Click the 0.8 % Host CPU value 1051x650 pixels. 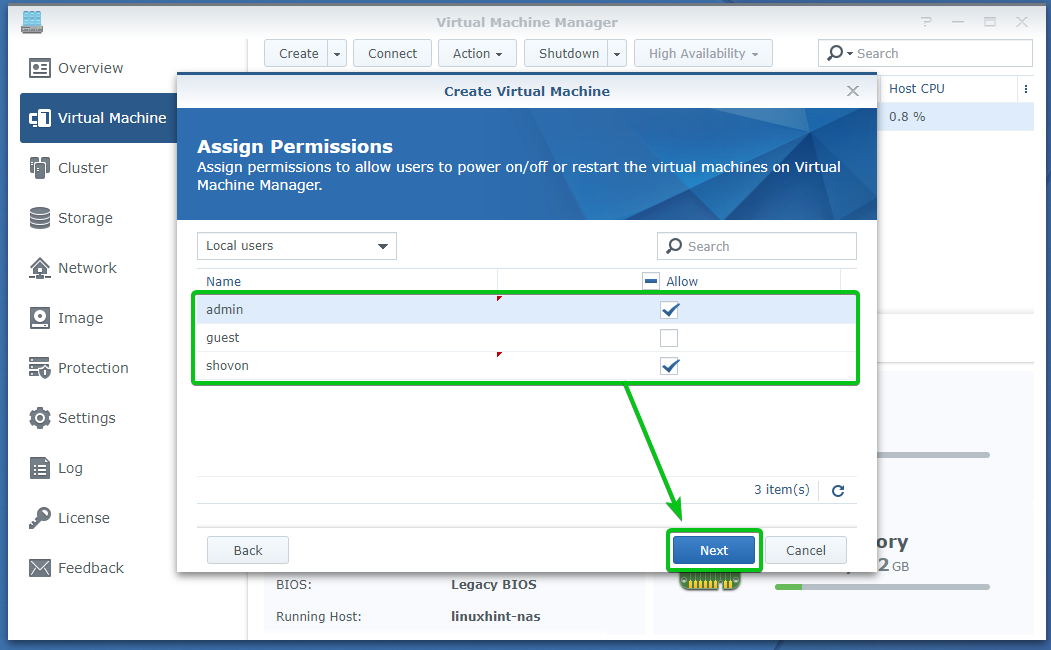(907, 117)
